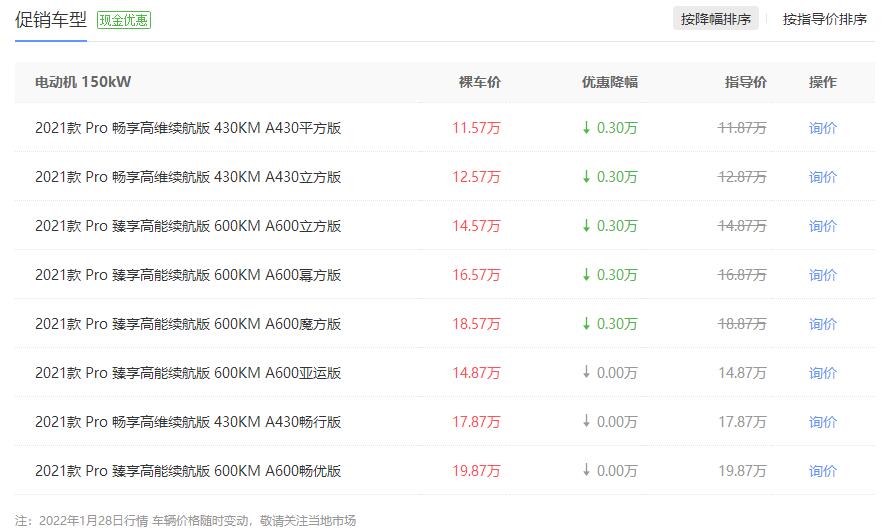Open the A430平方版 model name
Image resolution: width=888 pixels, height=532 pixels.
(188, 128)
